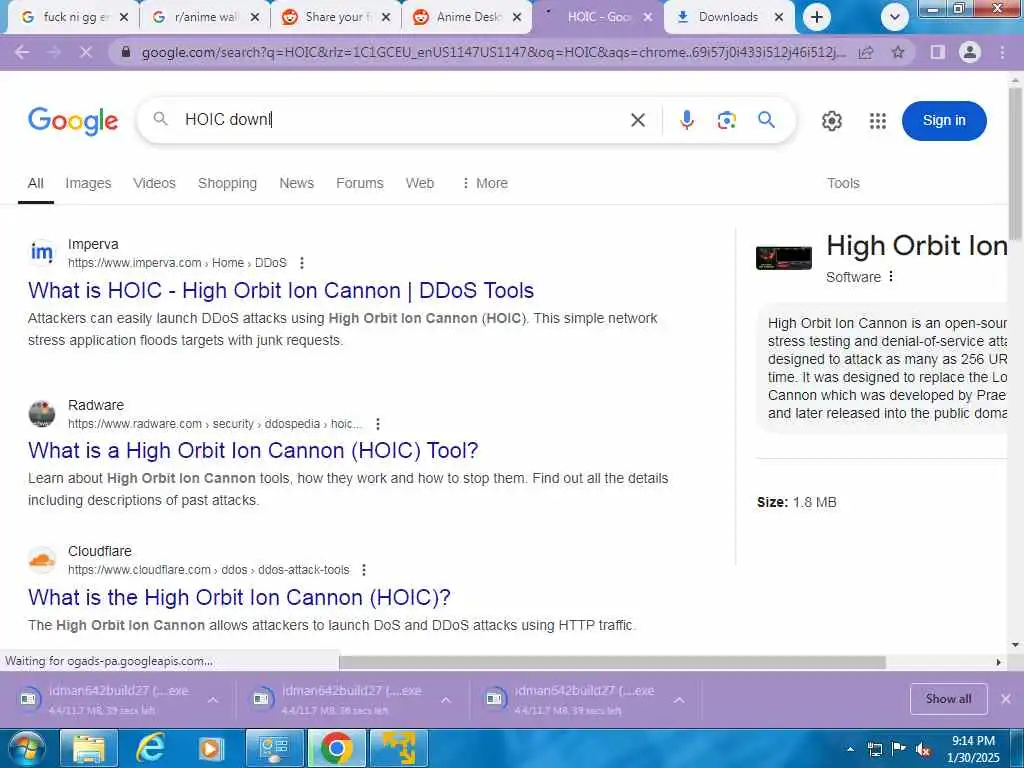Screen dimensions: 1024x768
Task: Open the Chrome profile avatar
Action: pos(970,52)
